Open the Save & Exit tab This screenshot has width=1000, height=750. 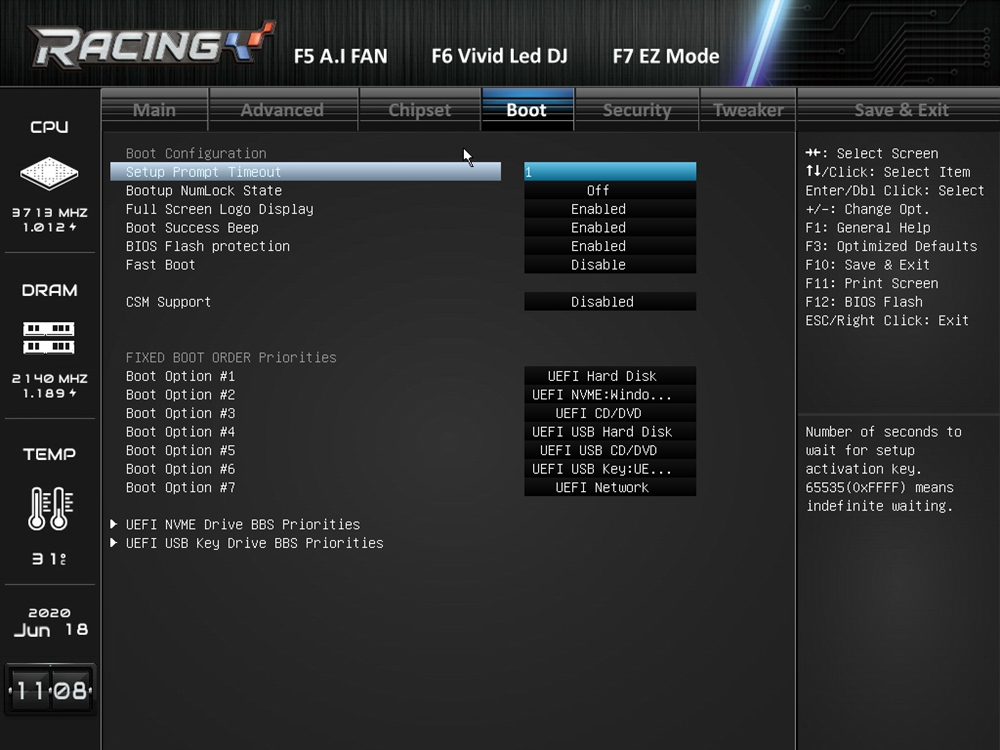[x=901, y=110]
